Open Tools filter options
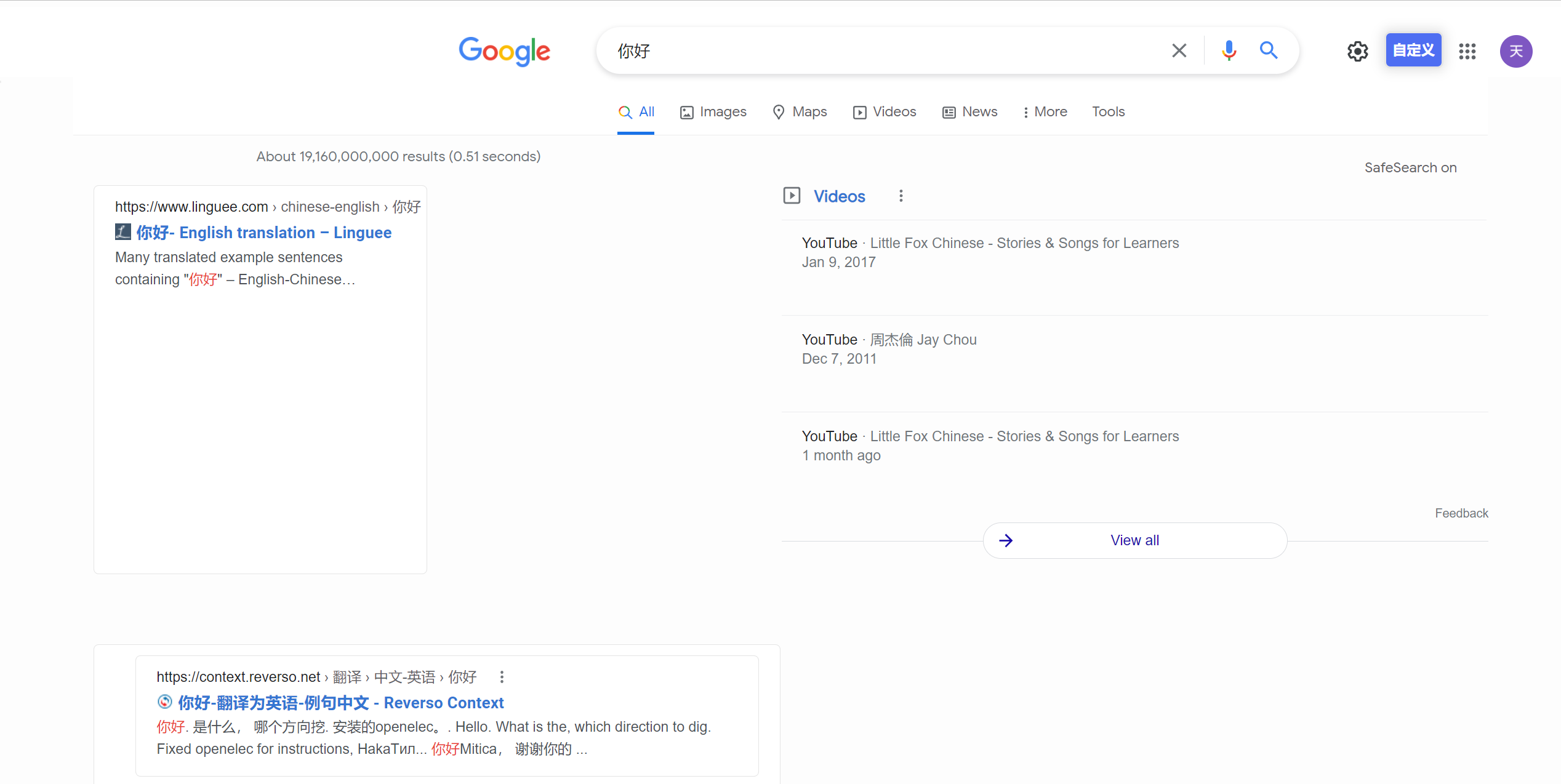1561x784 pixels. [x=1108, y=112]
